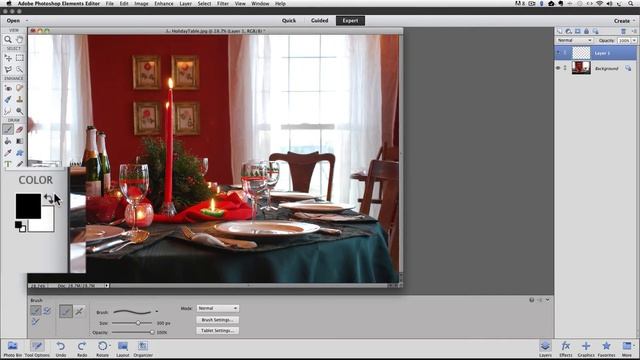Screen dimensions: 640x360
Task: Open brush Mode dropdown set to Normal
Action: coord(218,308)
